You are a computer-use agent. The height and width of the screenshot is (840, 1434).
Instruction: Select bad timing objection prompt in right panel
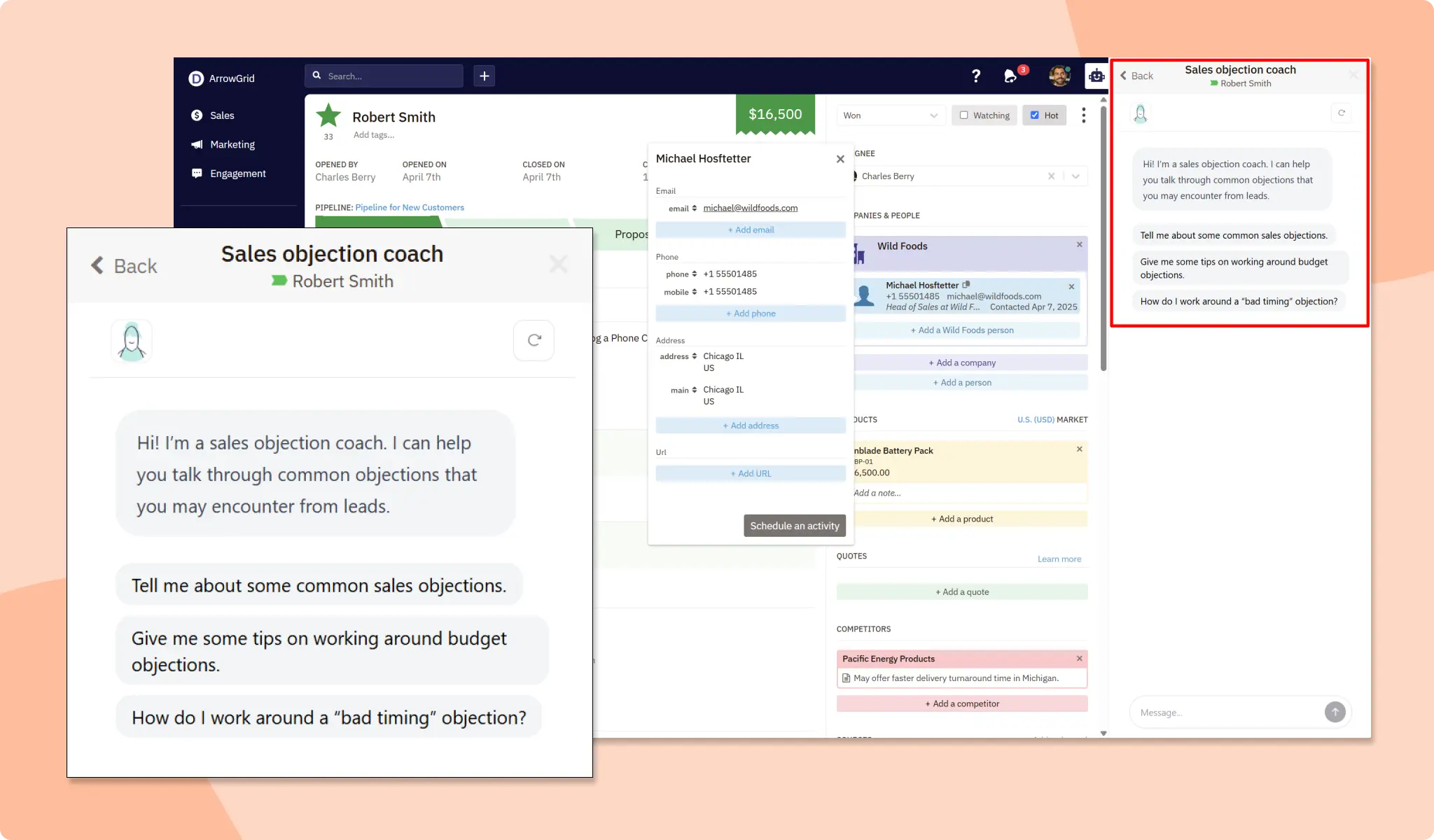(x=1239, y=302)
